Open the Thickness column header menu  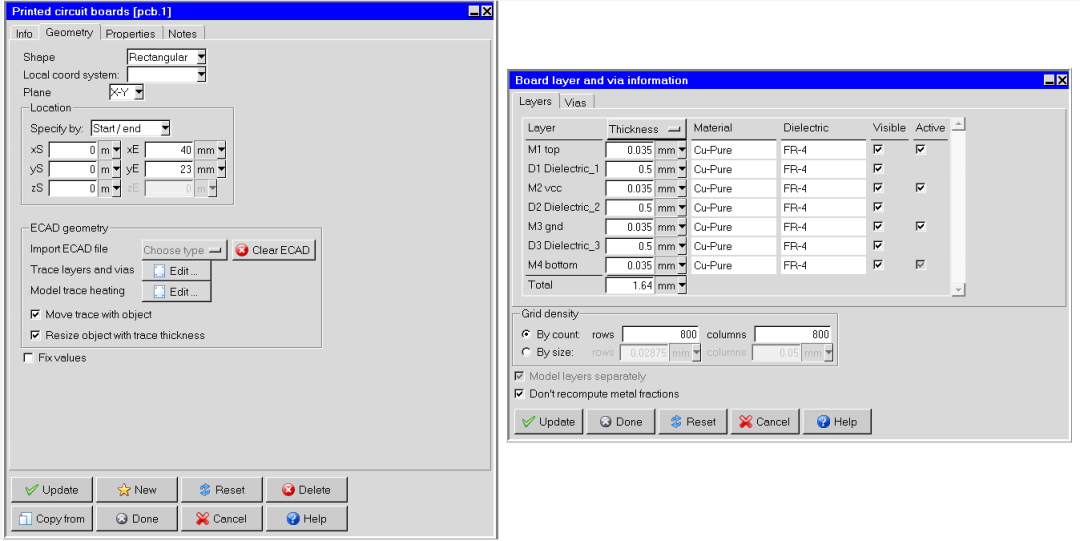coord(646,129)
